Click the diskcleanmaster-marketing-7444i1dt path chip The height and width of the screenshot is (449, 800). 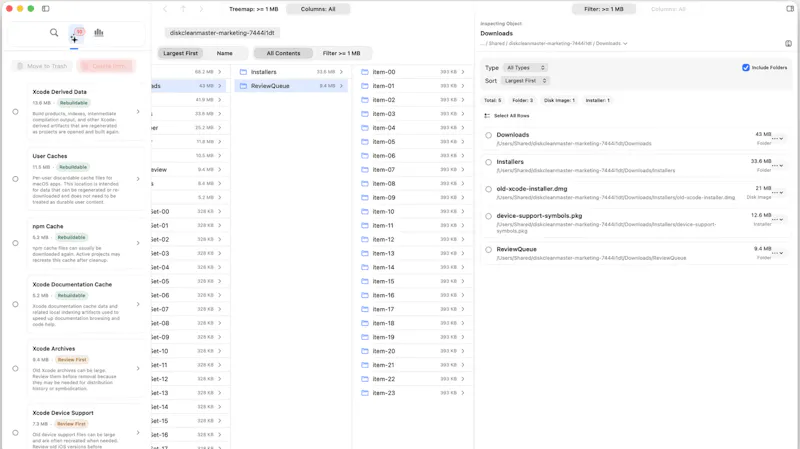click(222, 33)
